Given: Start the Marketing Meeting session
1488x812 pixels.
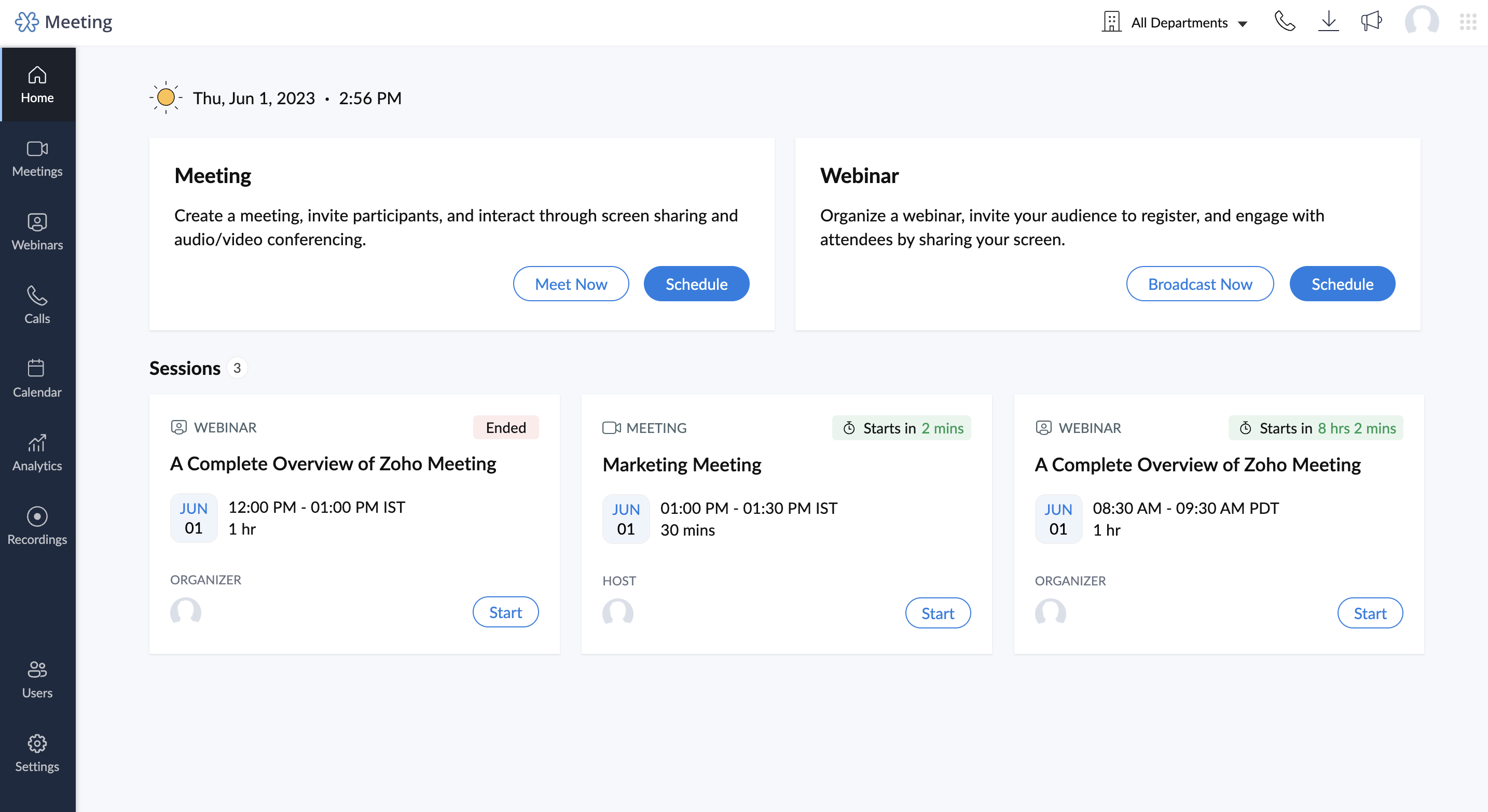Looking at the screenshot, I should coord(937,613).
